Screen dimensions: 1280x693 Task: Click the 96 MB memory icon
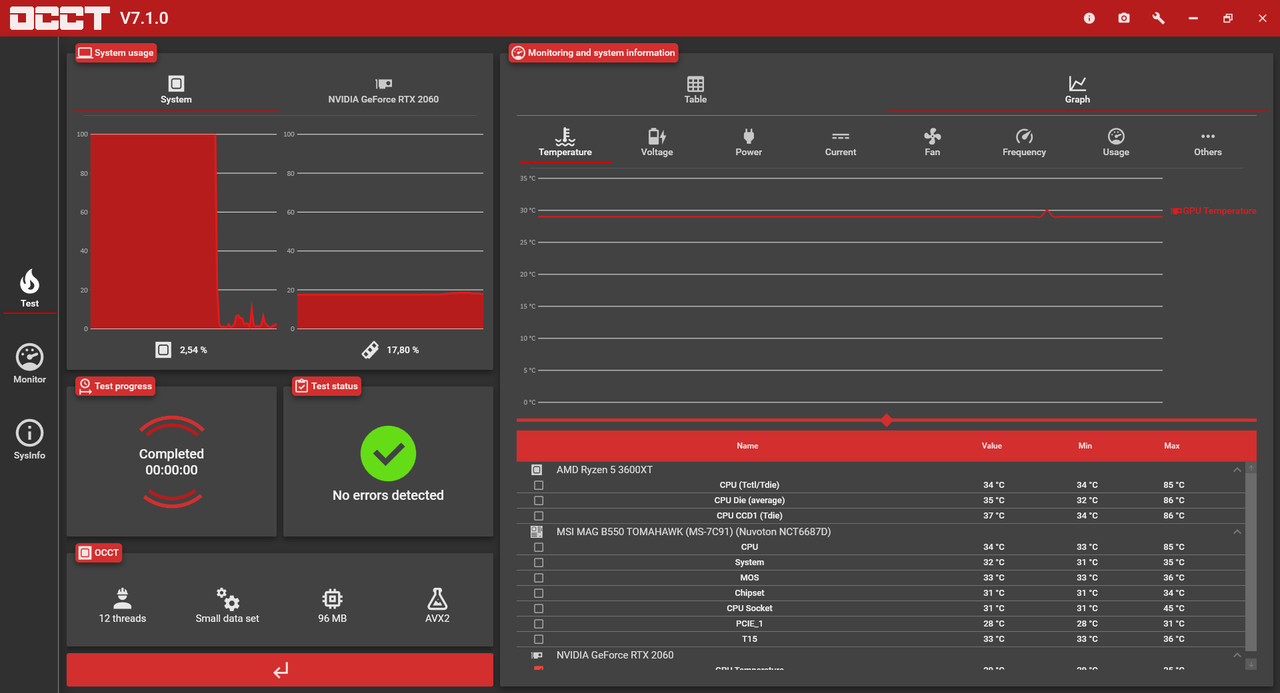[x=332, y=598]
